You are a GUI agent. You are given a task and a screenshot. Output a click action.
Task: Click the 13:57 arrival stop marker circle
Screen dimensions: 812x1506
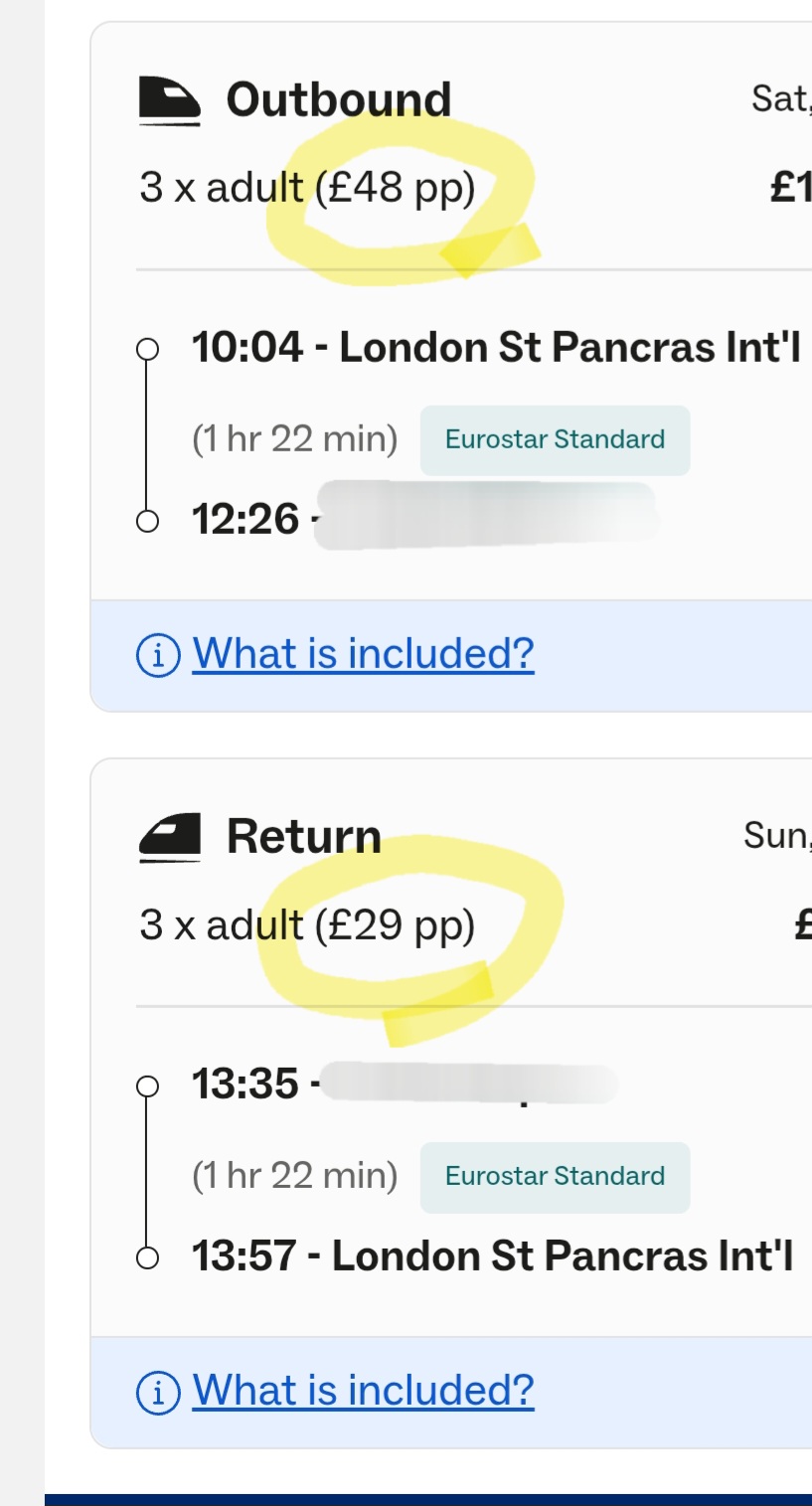[x=147, y=1257]
